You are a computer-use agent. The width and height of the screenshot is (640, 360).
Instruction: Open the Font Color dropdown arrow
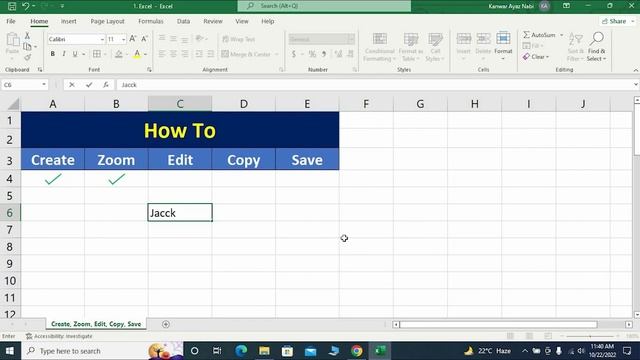(x=145, y=54)
